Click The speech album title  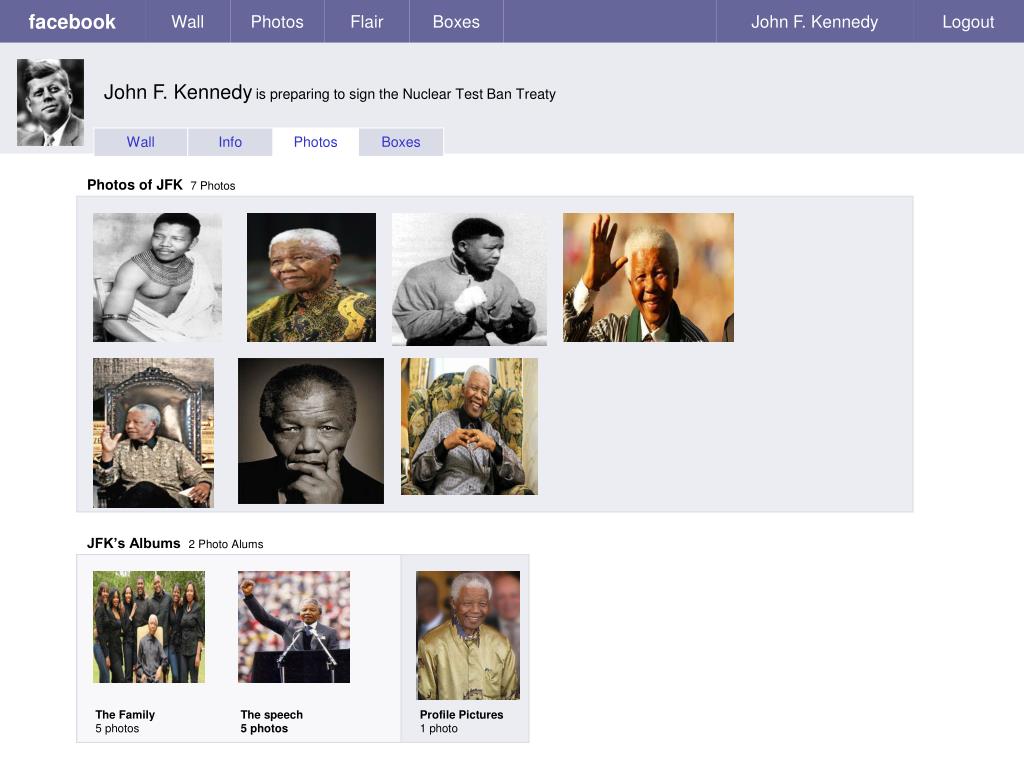(x=272, y=714)
